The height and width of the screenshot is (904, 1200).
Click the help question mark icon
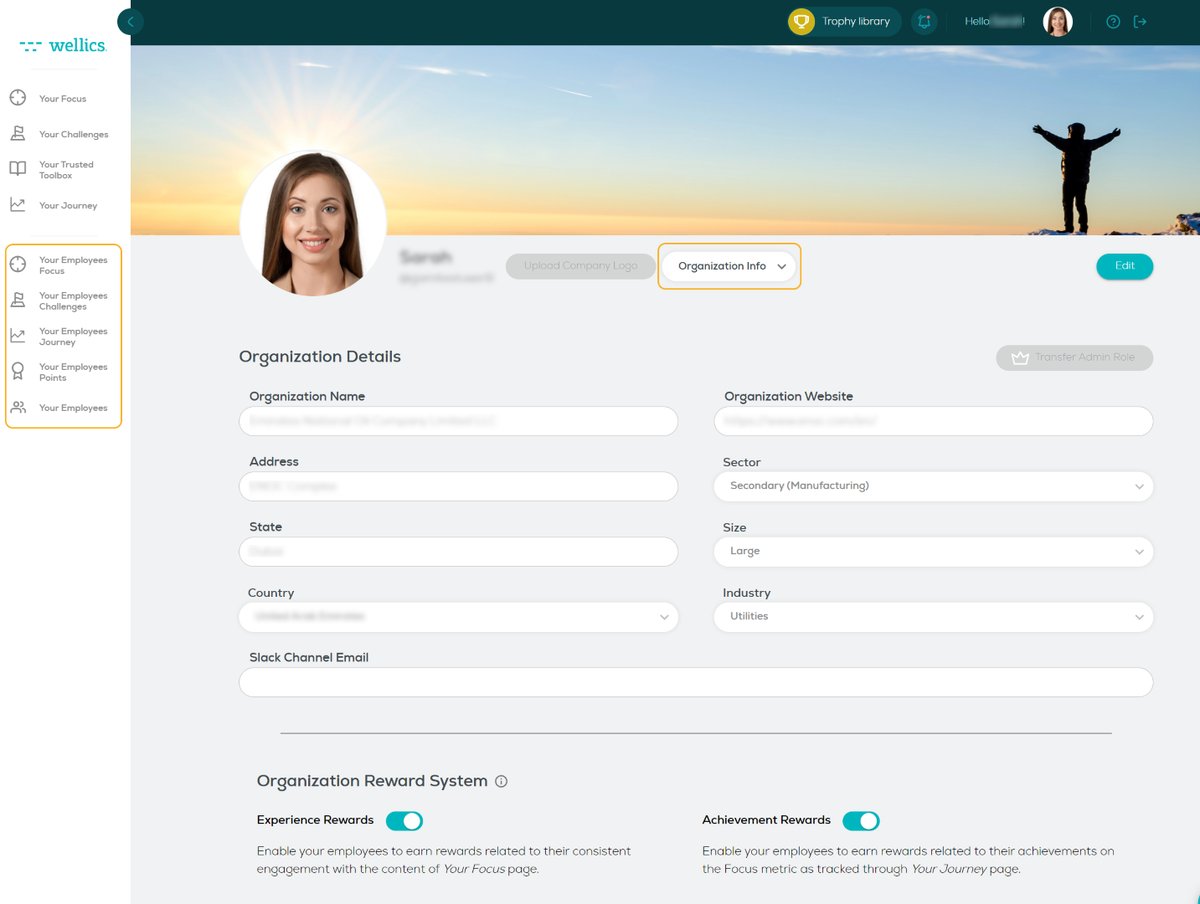point(1112,21)
